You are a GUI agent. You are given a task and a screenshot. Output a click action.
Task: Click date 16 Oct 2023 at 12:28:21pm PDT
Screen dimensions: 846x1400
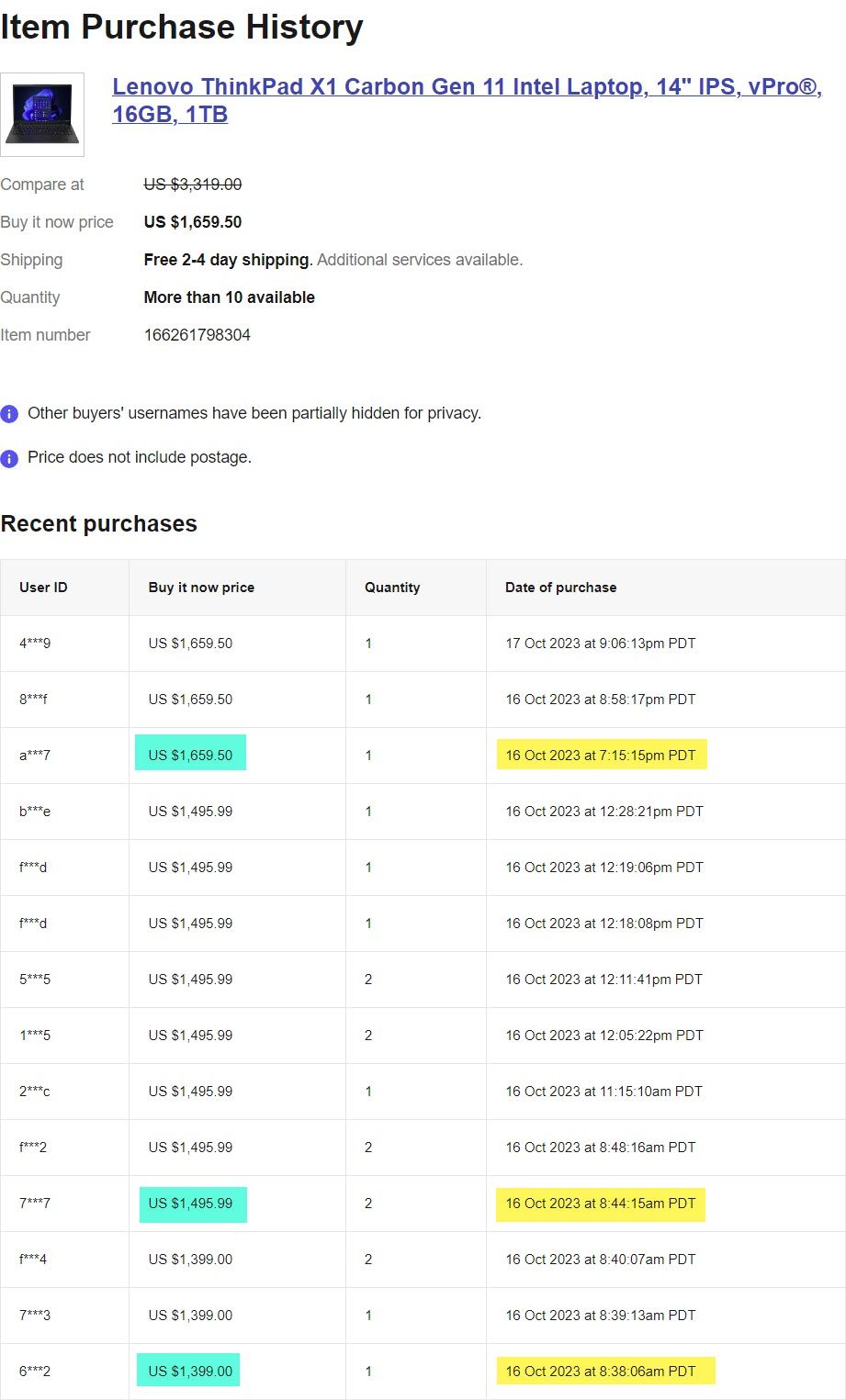pyautogui.click(x=604, y=812)
